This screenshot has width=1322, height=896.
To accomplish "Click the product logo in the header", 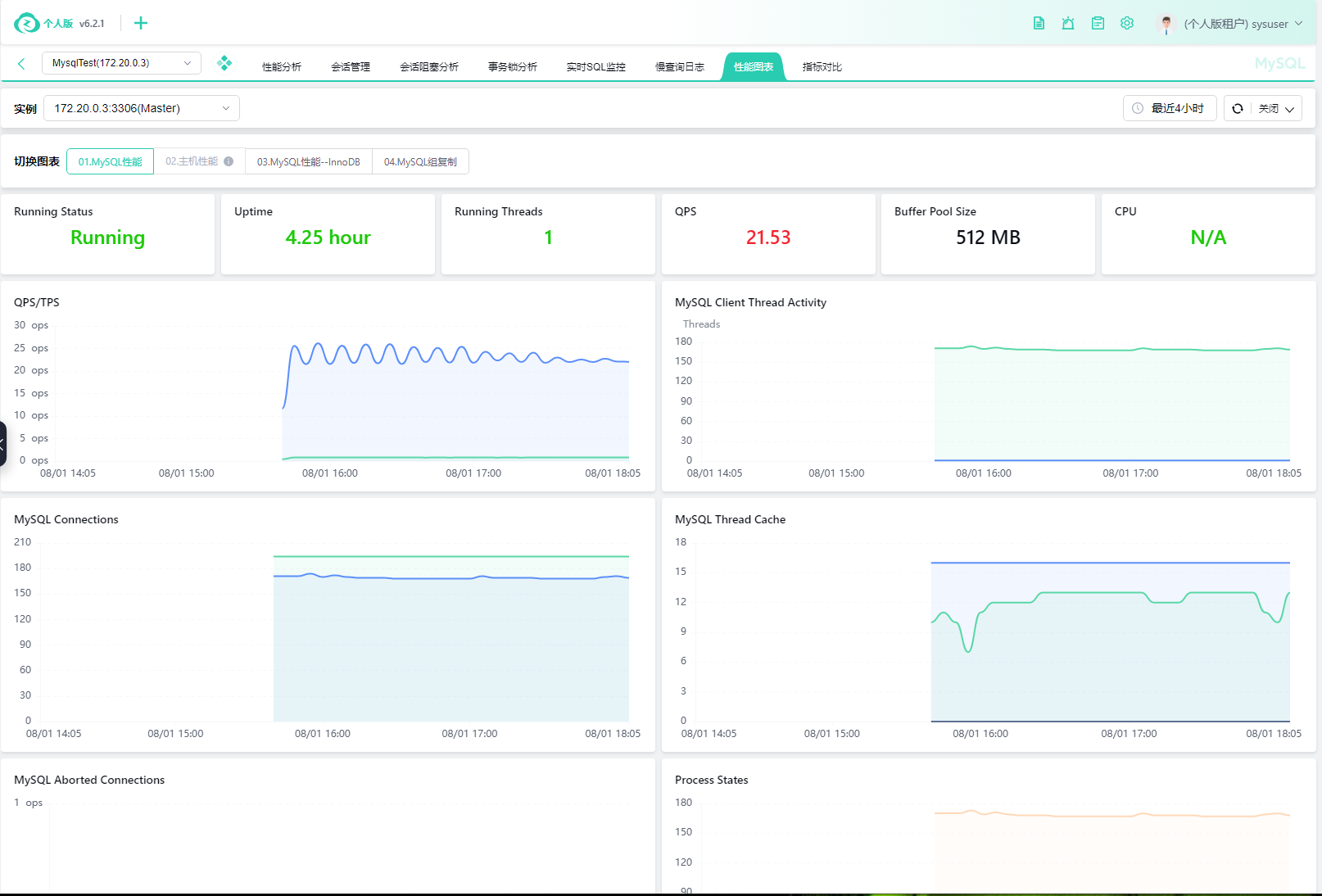I will 27,24.
